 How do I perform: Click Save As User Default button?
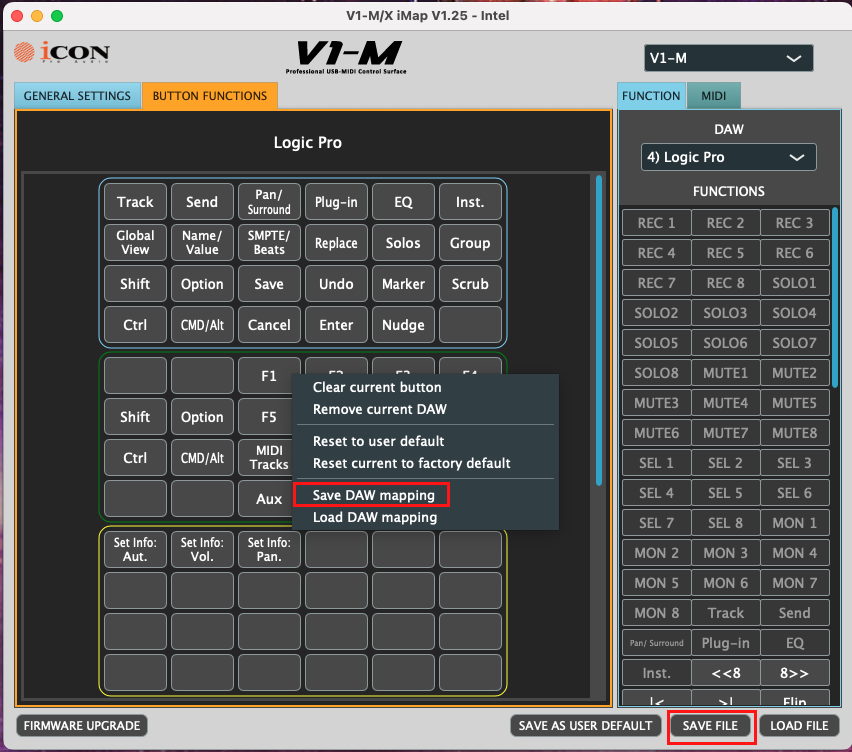pyautogui.click(x=585, y=725)
